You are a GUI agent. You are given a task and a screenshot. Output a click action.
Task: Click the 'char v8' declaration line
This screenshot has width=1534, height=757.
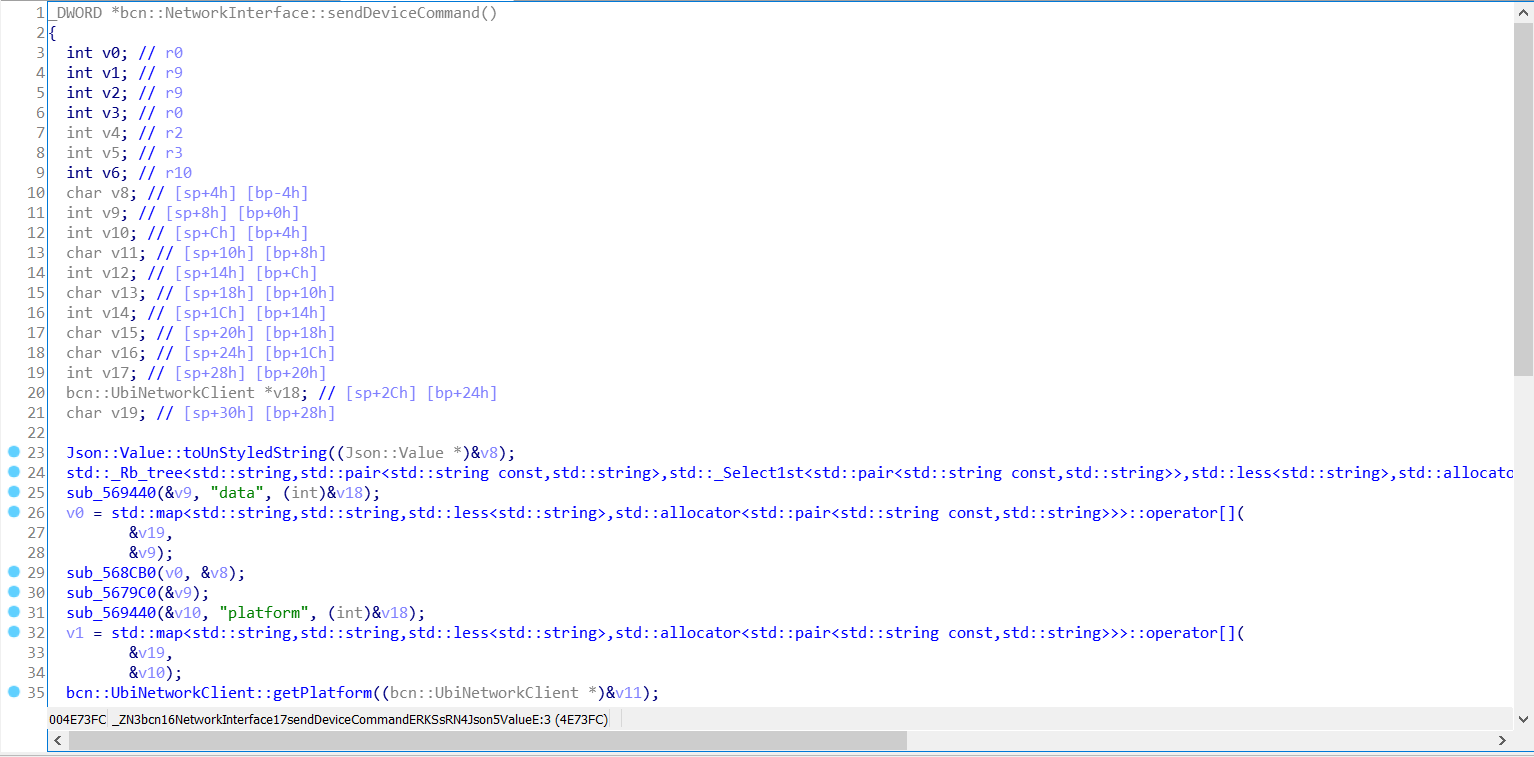pos(188,193)
